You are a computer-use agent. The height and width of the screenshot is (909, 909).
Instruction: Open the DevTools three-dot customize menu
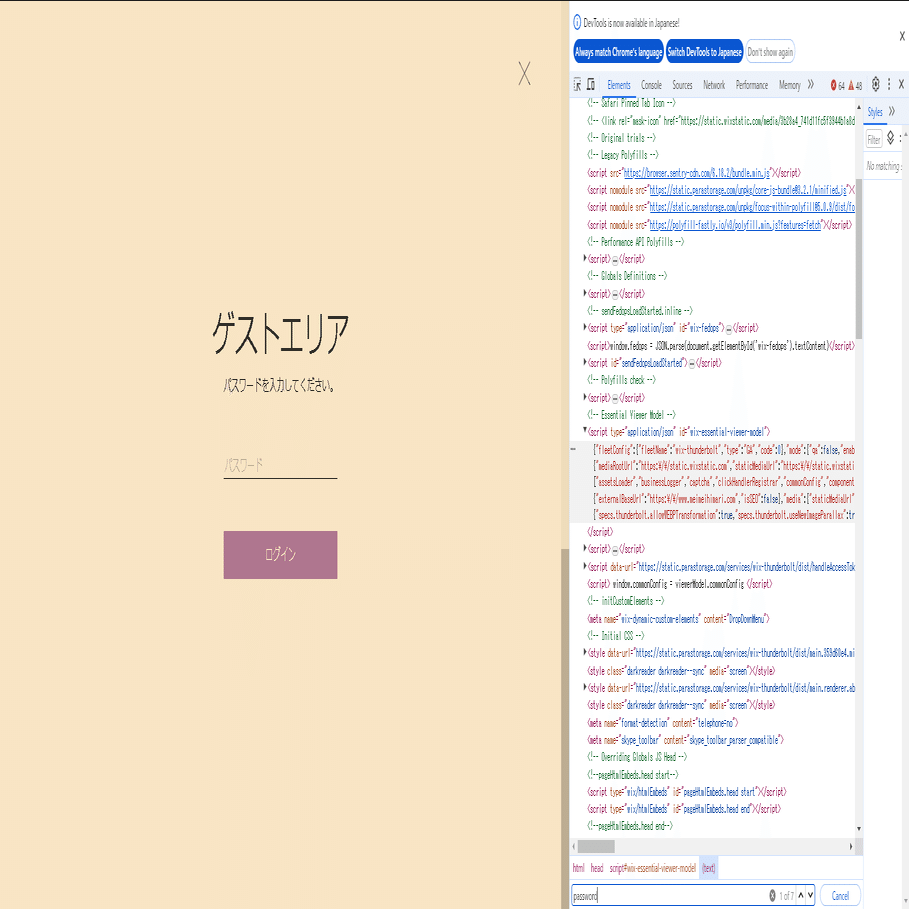click(x=889, y=85)
